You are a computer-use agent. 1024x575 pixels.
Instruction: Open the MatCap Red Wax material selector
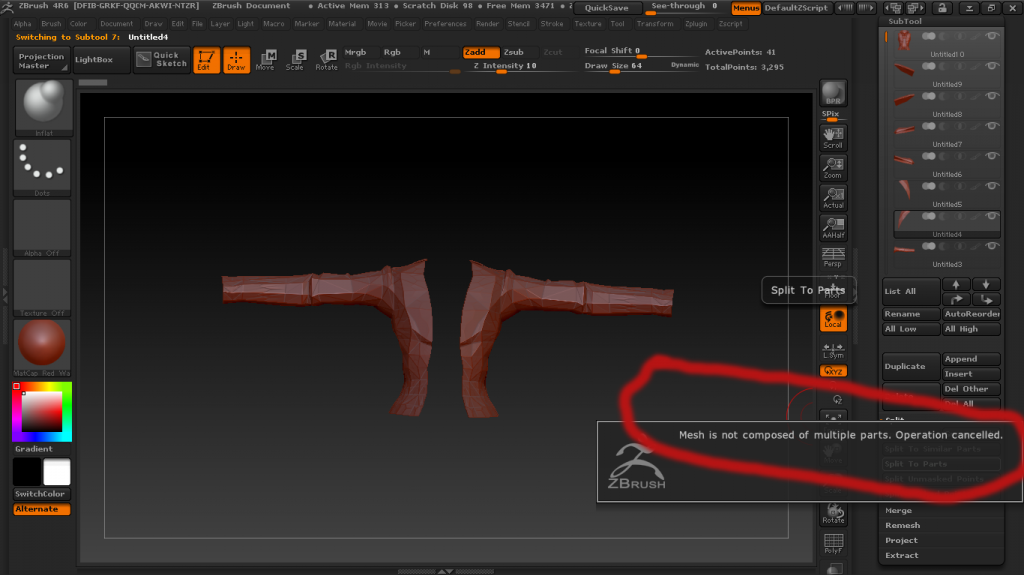pos(43,348)
